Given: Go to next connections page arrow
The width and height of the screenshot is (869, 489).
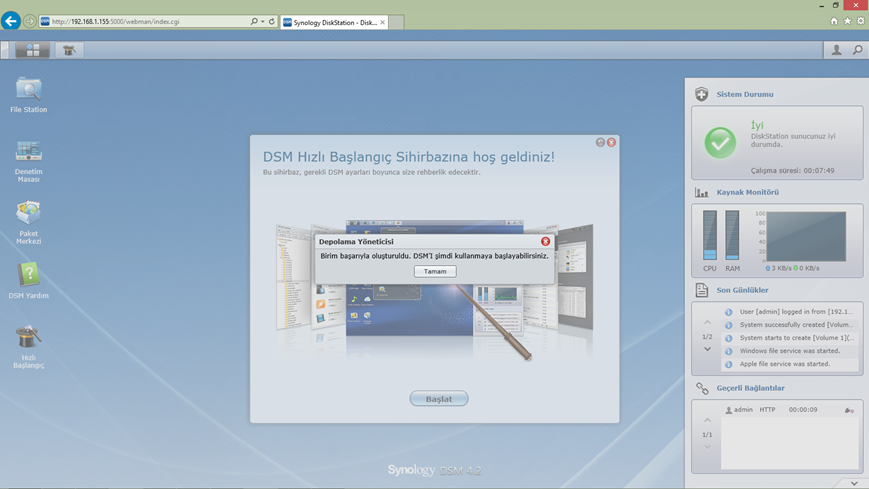Looking at the screenshot, I should click(x=708, y=447).
